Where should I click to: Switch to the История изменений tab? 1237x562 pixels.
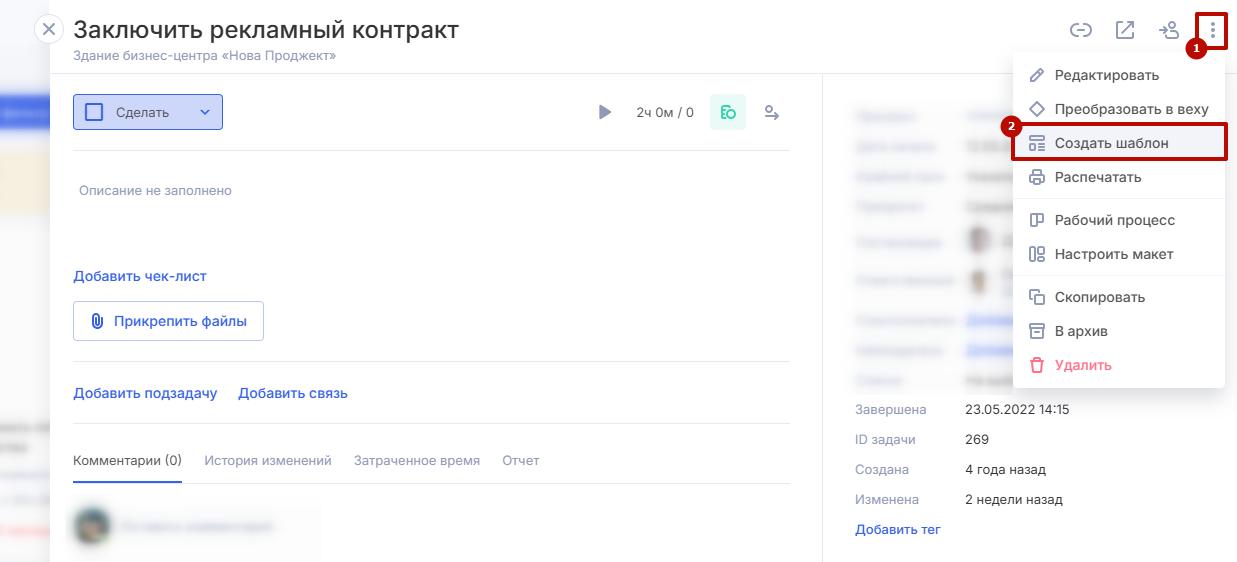268,461
